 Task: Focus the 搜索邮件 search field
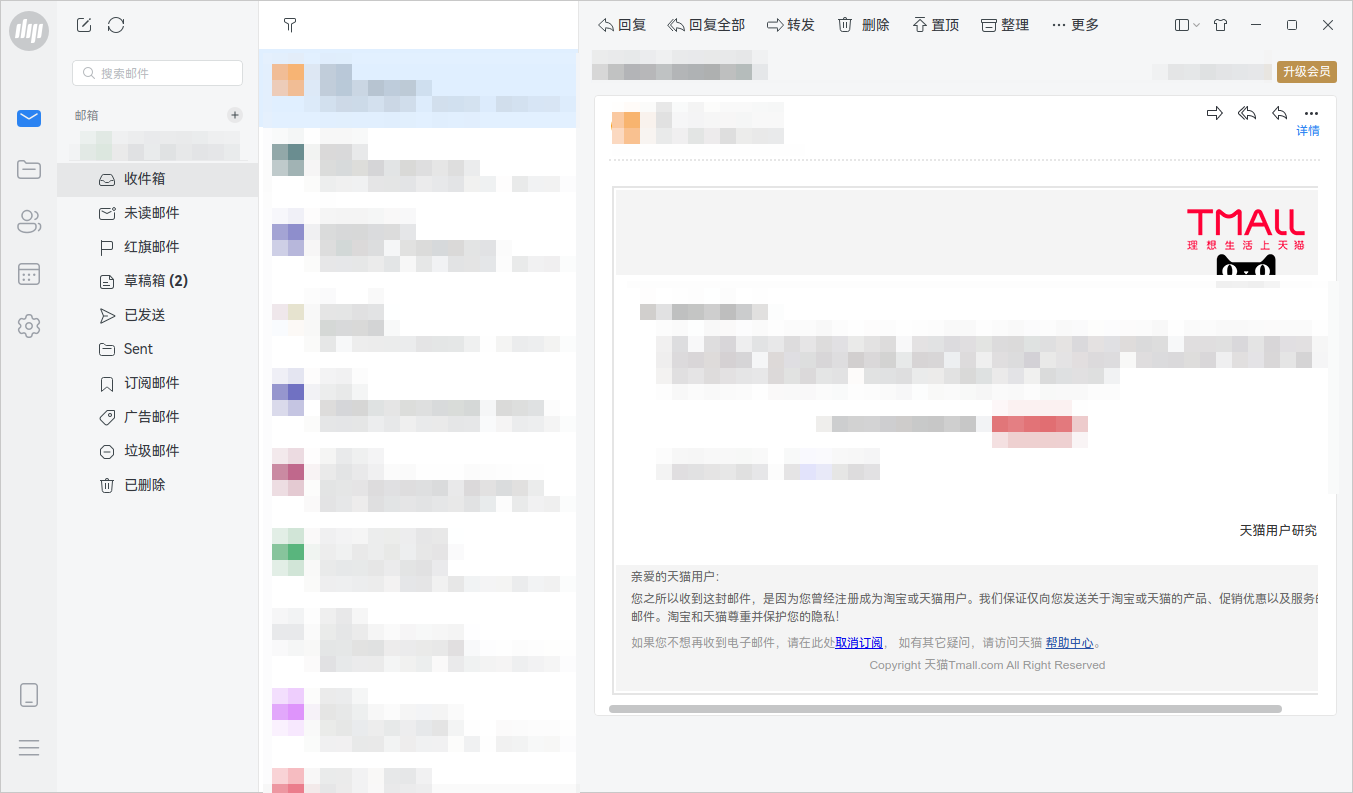pyautogui.click(x=157, y=73)
